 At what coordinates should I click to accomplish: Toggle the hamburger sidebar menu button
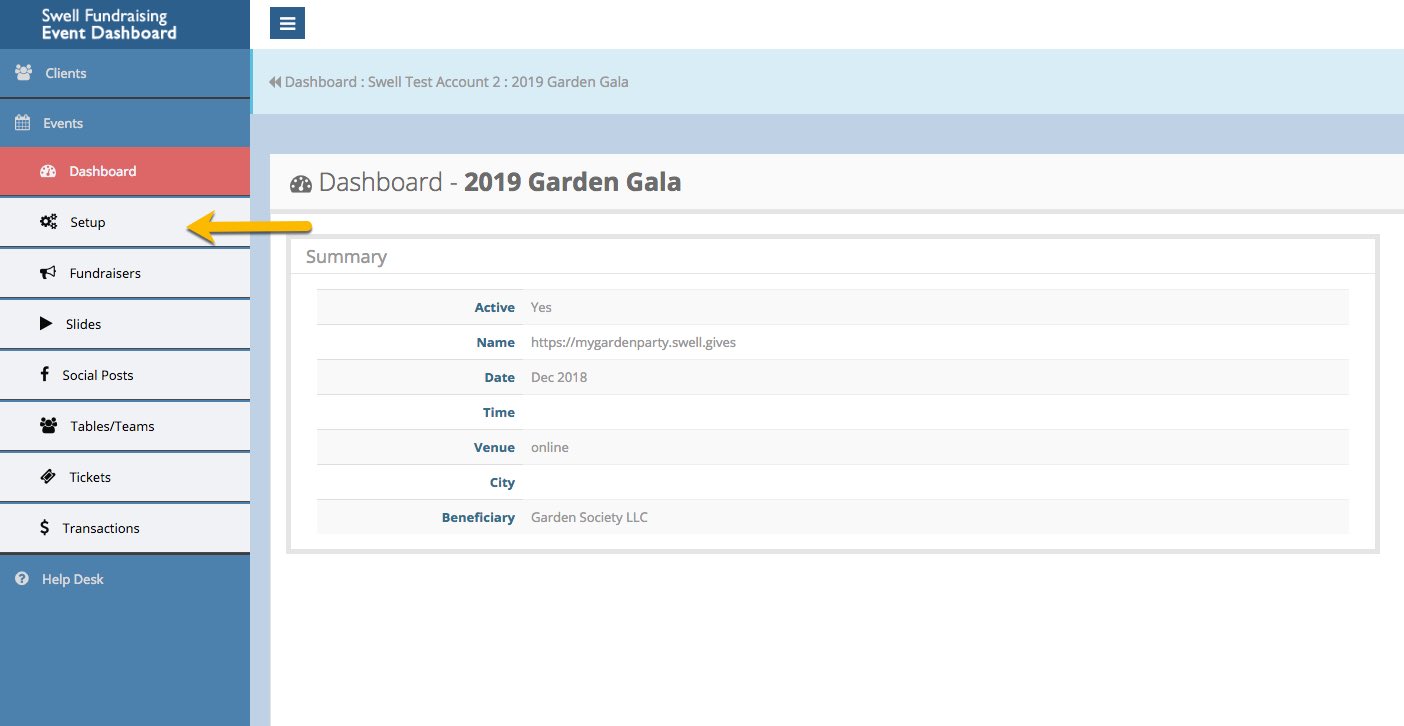click(287, 23)
